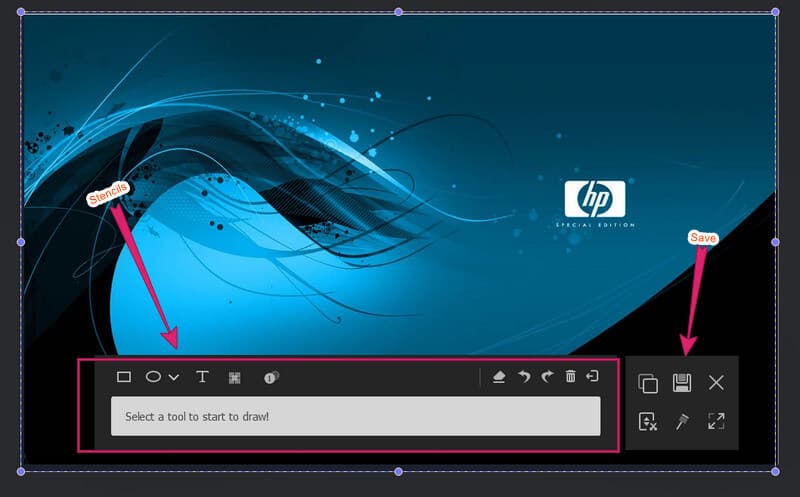
Task: Click the 'Select a tool to start to draw!' bar
Action: click(355, 416)
